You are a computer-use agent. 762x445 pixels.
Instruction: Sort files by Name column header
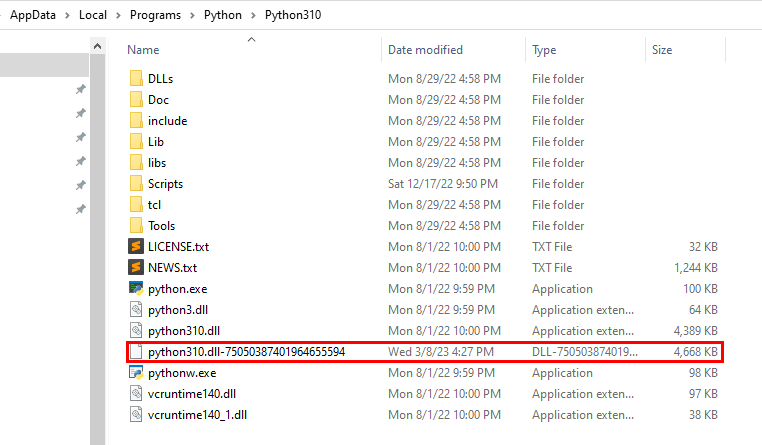pyautogui.click(x=144, y=49)
